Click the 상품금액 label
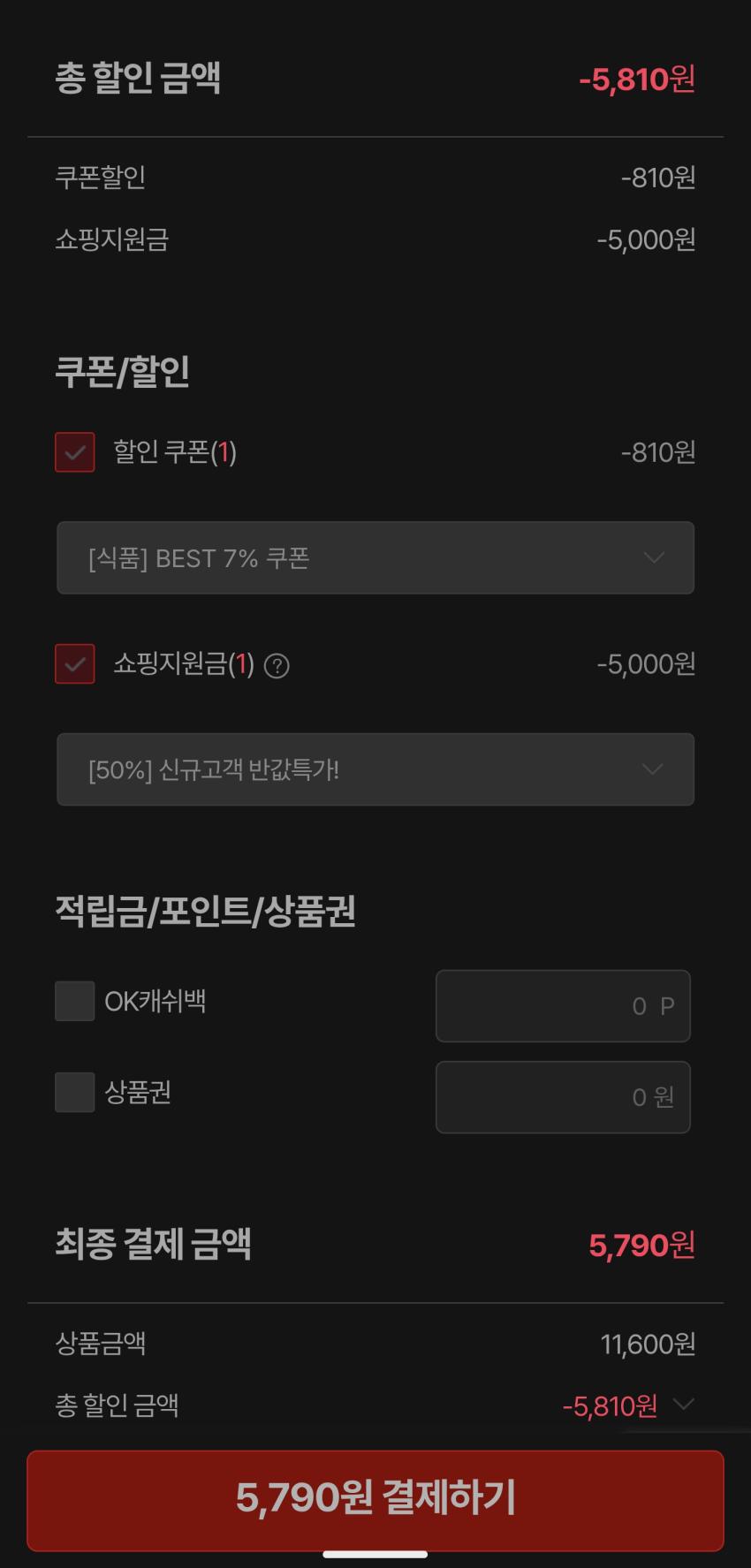 click(100, 1344)
